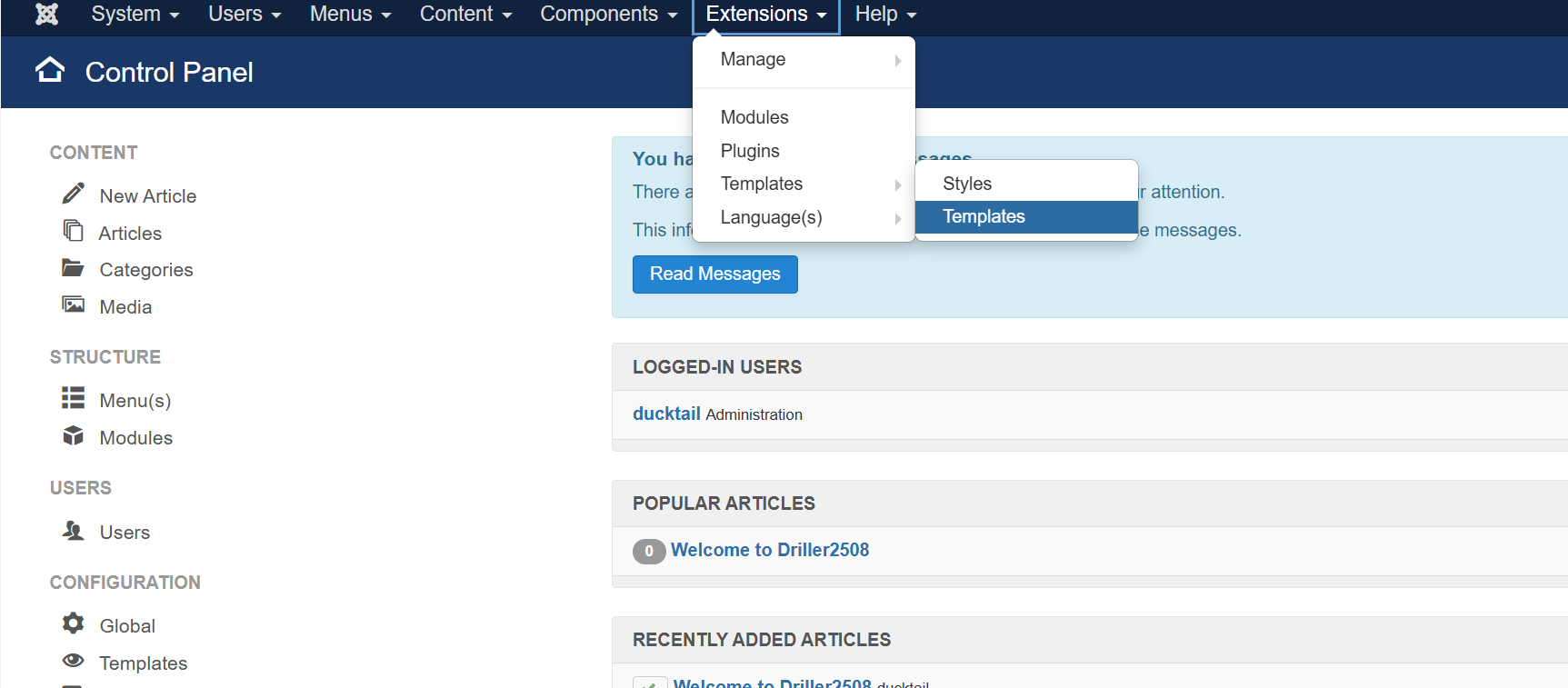Expand the Language(s) submenu arrow
The width and height of the screenshot is (1568, 688).
897,218
